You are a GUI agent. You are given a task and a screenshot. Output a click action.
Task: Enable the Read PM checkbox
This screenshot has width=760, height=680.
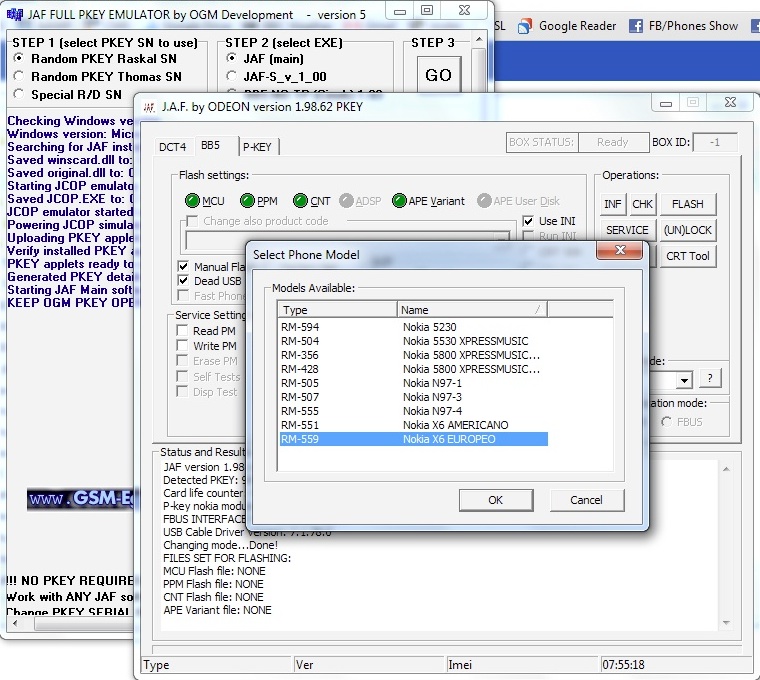click(x=182, y=331)
